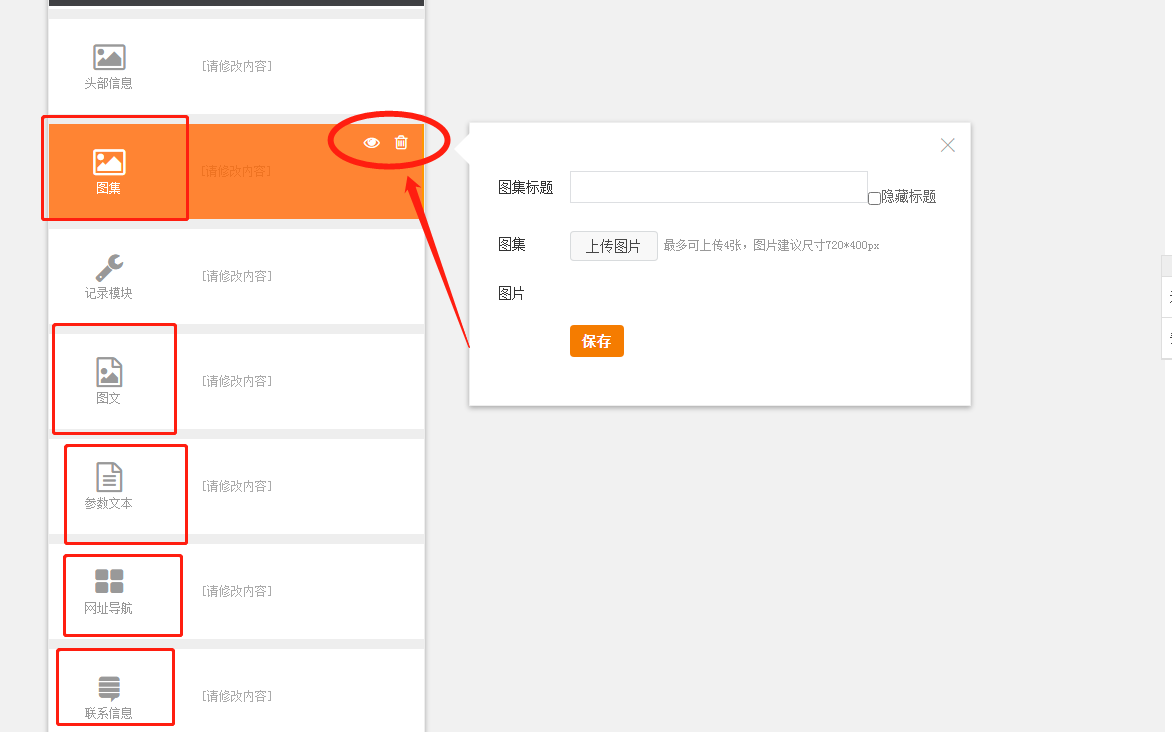Select the 图集 gallery module icon

click(109, 162)
